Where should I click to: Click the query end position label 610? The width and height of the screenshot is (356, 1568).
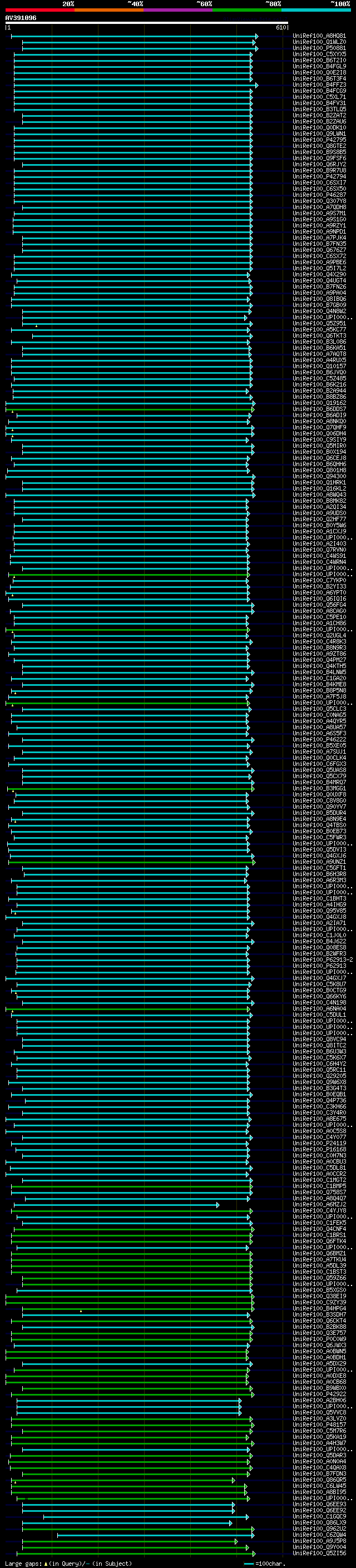pos(280,27)
